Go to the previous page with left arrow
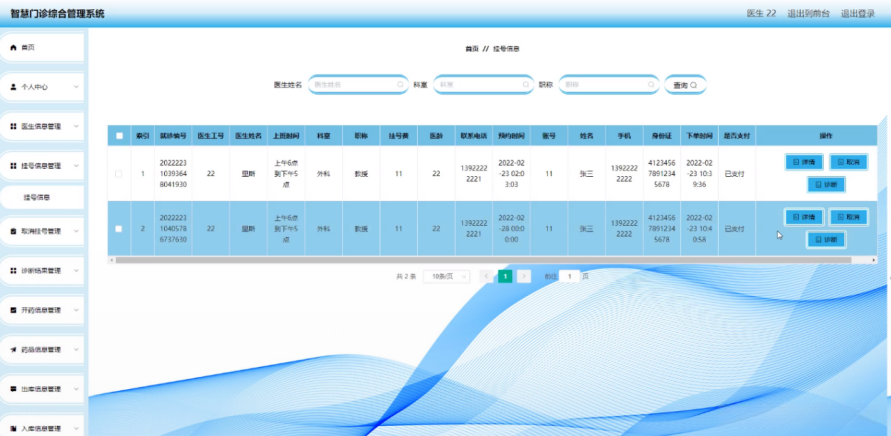Image resolution: width=891 pixels, height=436 pixels. pyautogui.click(x=486, y=276)
